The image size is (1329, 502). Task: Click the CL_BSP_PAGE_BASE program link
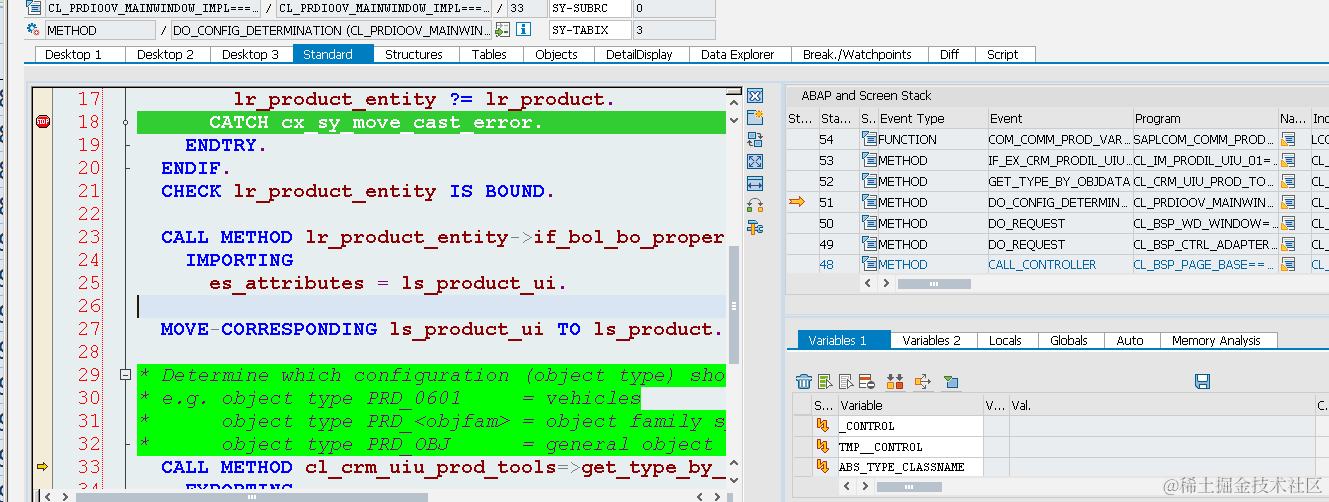pyautogui.click(x=1201, y=265)
